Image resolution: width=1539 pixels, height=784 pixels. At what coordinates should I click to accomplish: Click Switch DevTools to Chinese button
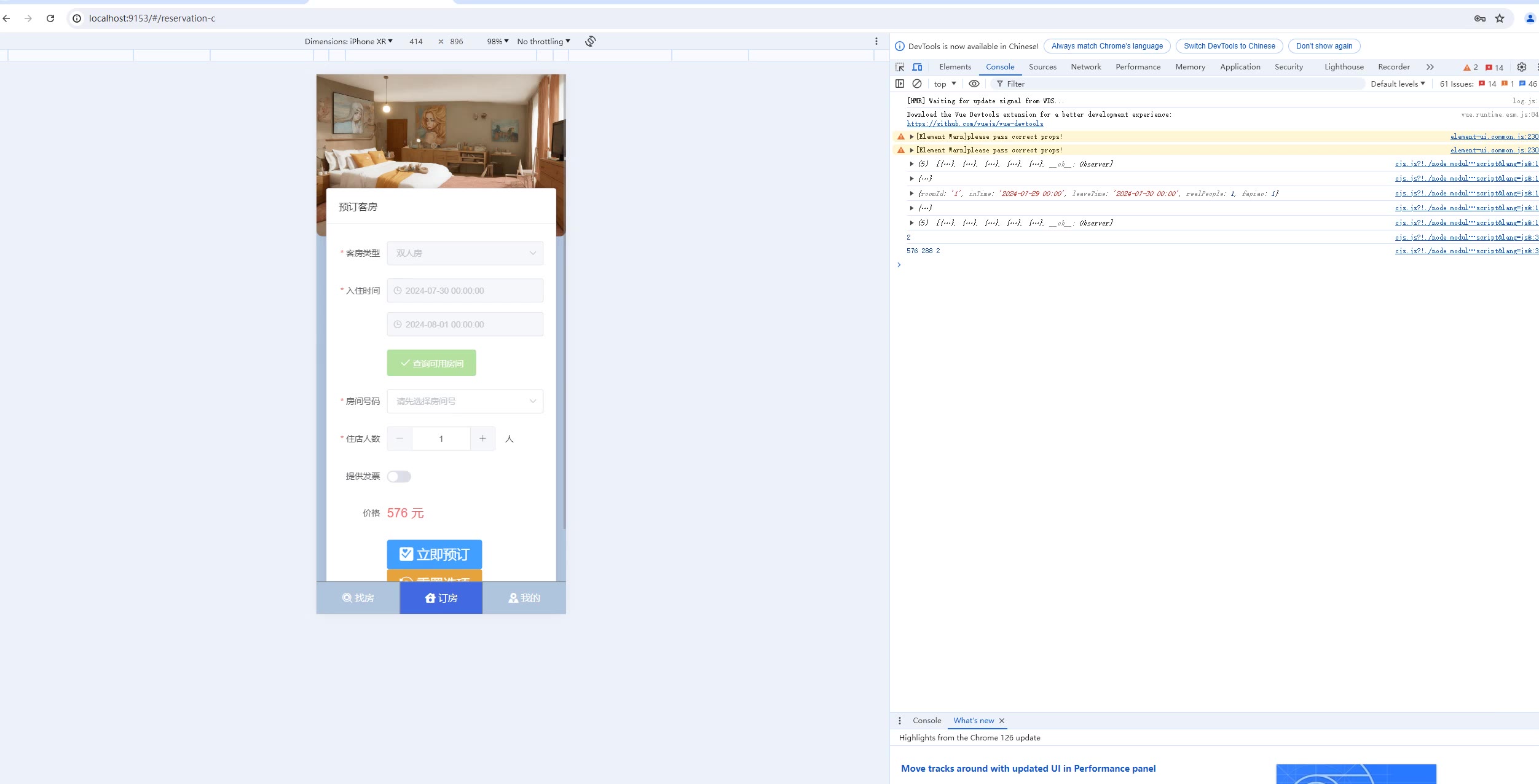(x=1229, y=46)
